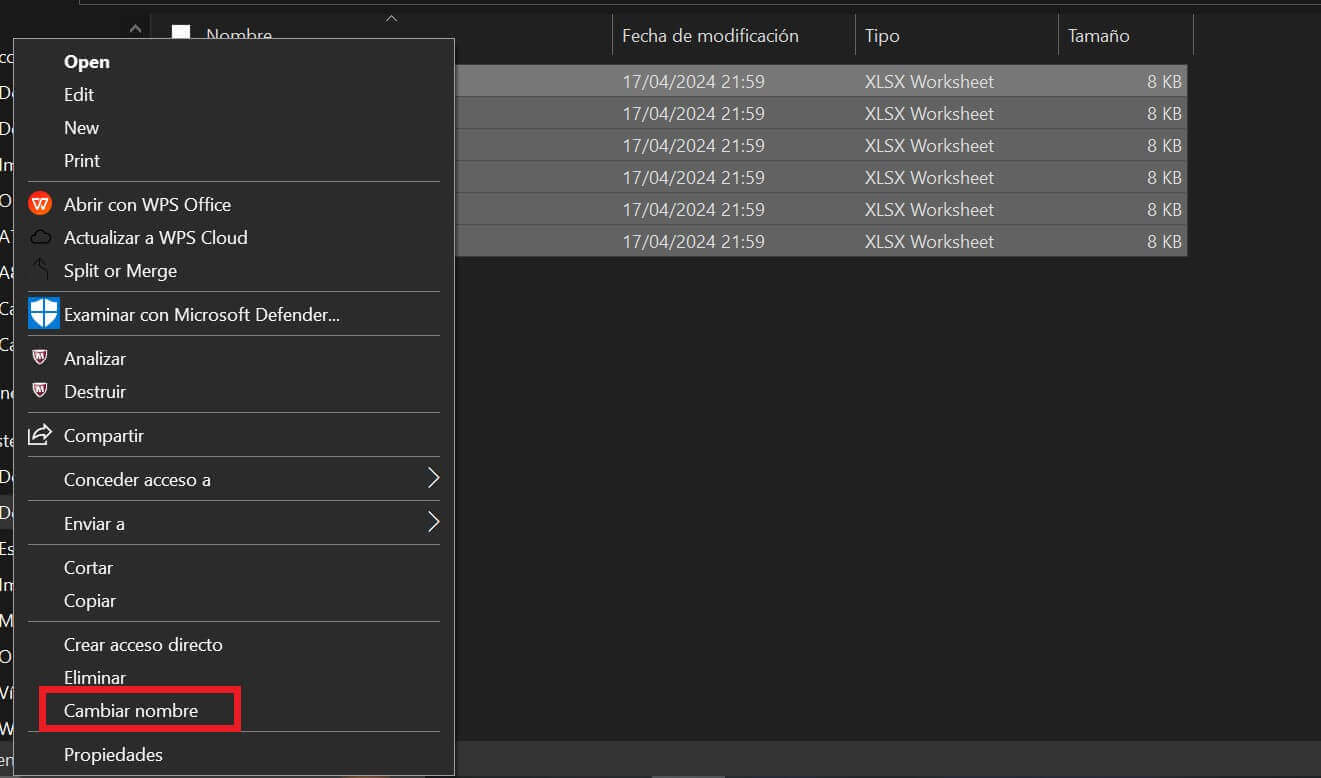Image resolution: width=1321 pixels, height=778 pixels.
Task: Click Crear acceso directo menu entry
Action: (143, 645)
